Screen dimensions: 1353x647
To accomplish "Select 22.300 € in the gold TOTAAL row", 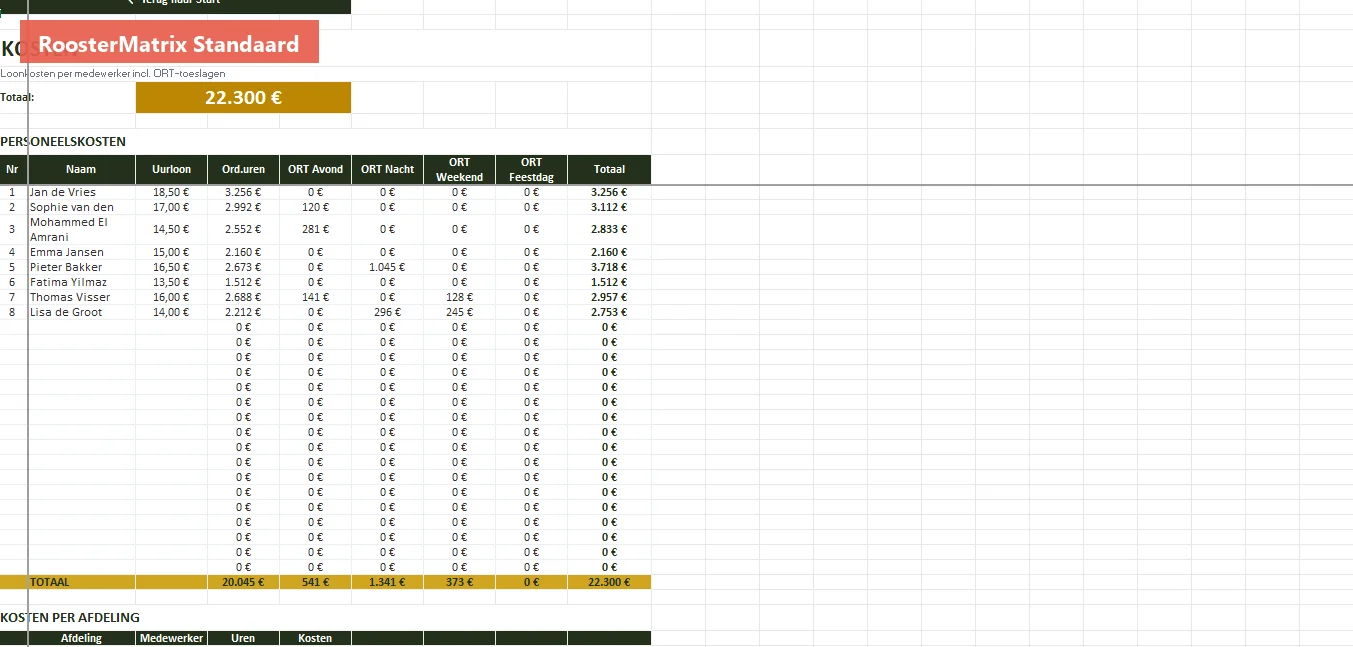I will point(609,582).
